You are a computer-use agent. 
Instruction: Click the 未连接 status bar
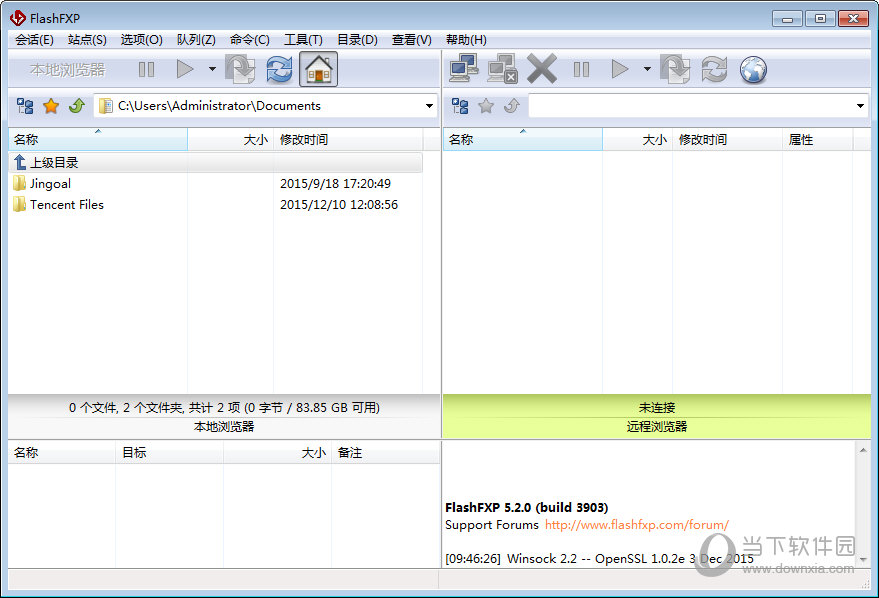(656, 407)
